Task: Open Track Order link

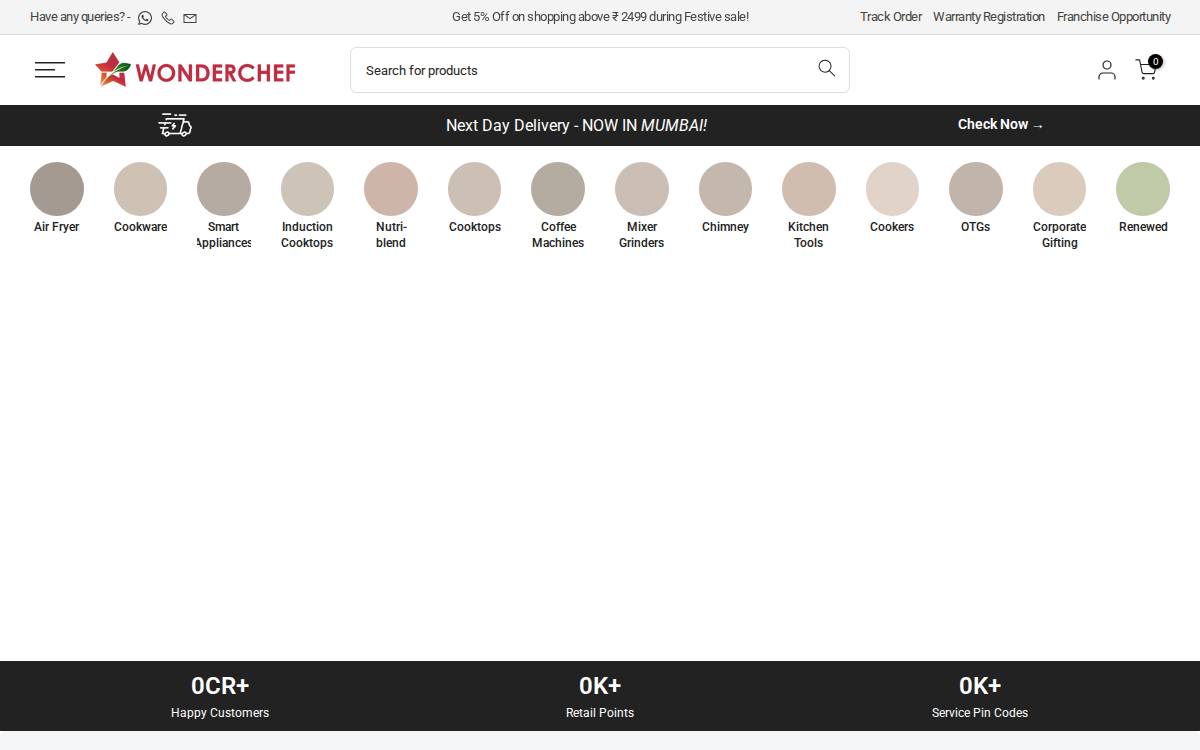Action: pyautogui.click(x=891, y=17)
